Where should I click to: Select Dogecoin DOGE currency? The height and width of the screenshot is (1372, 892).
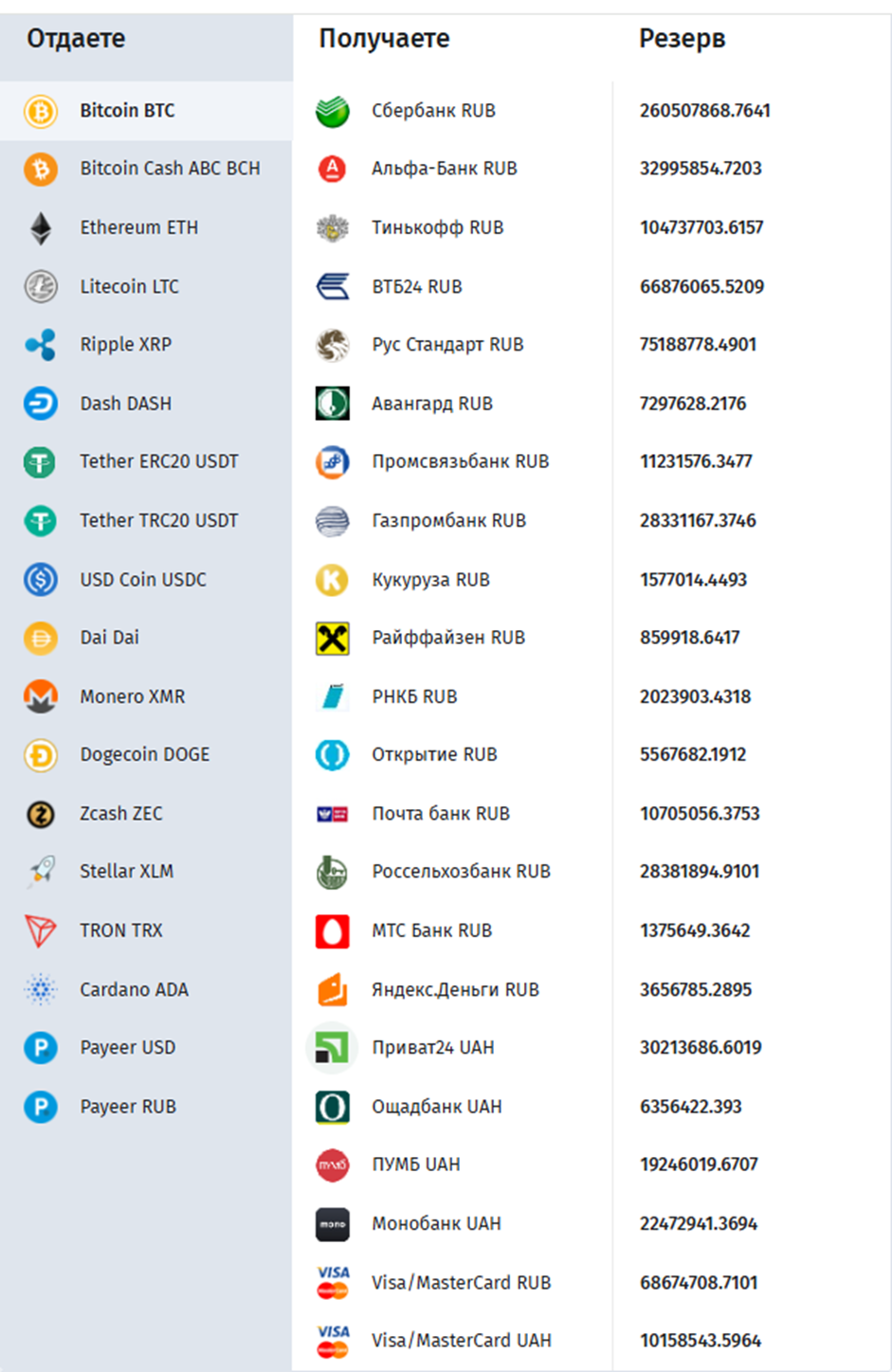pyautogui.click(x=144, y=754)
